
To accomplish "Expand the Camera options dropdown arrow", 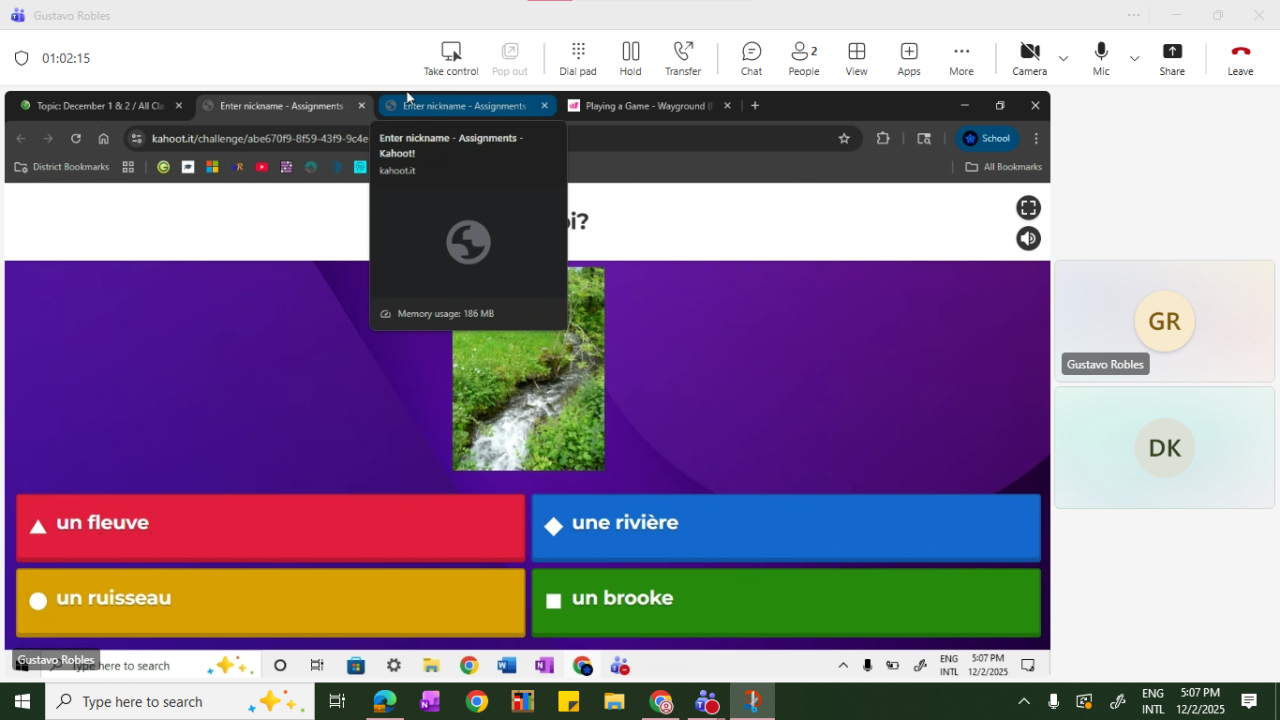I will pyautogui.click(x=1063, y=58).
